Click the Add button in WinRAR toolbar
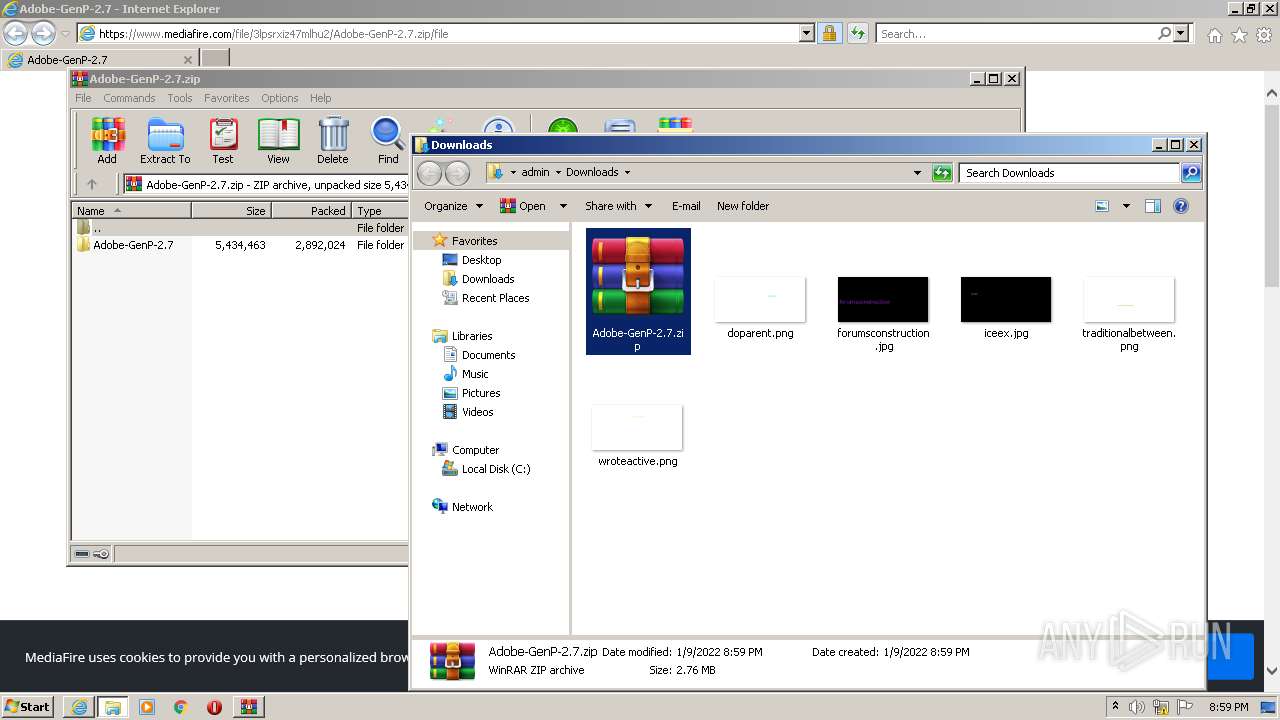 click(x=107, y=141)
